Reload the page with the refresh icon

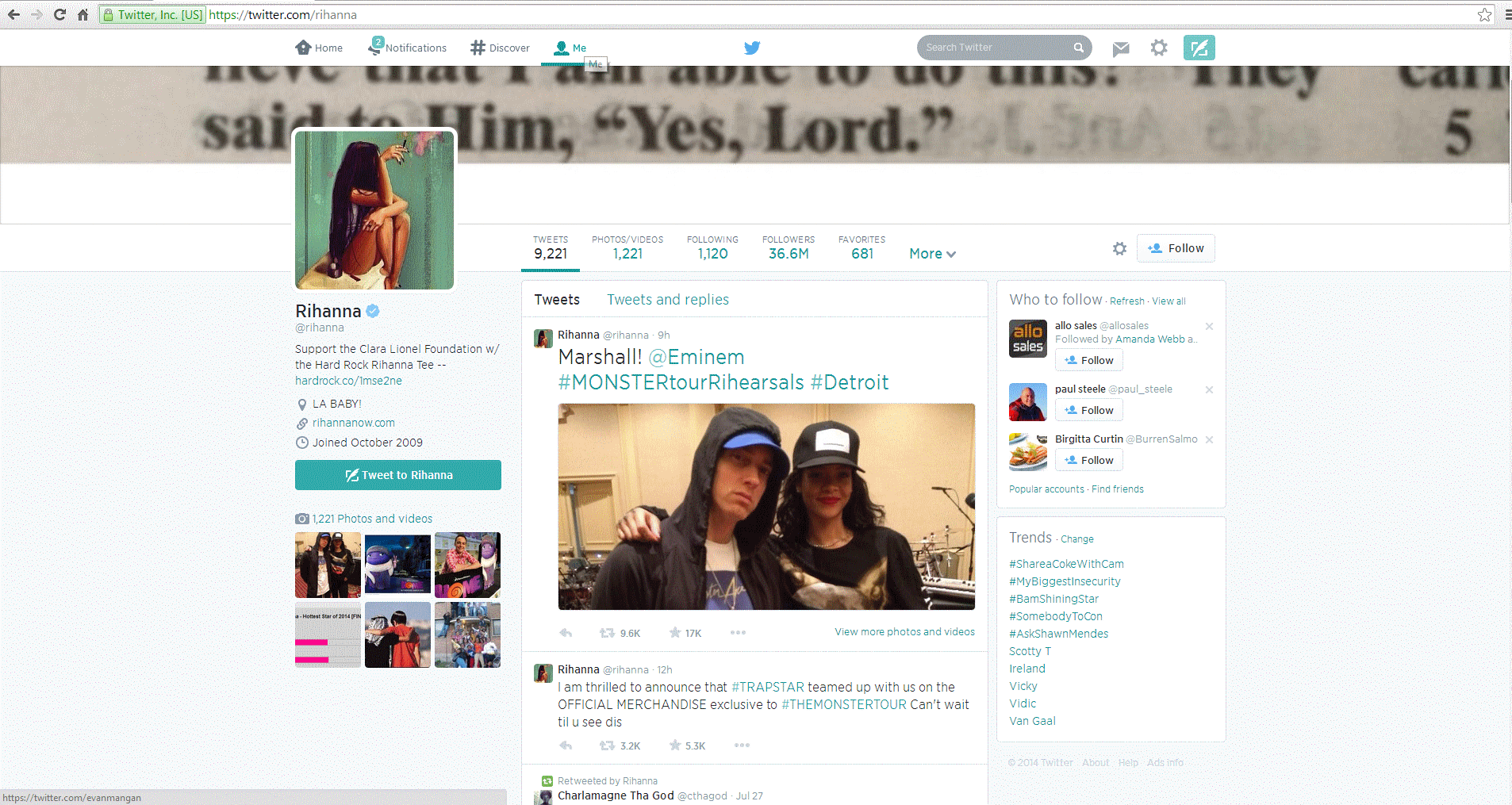coord(59,14)
